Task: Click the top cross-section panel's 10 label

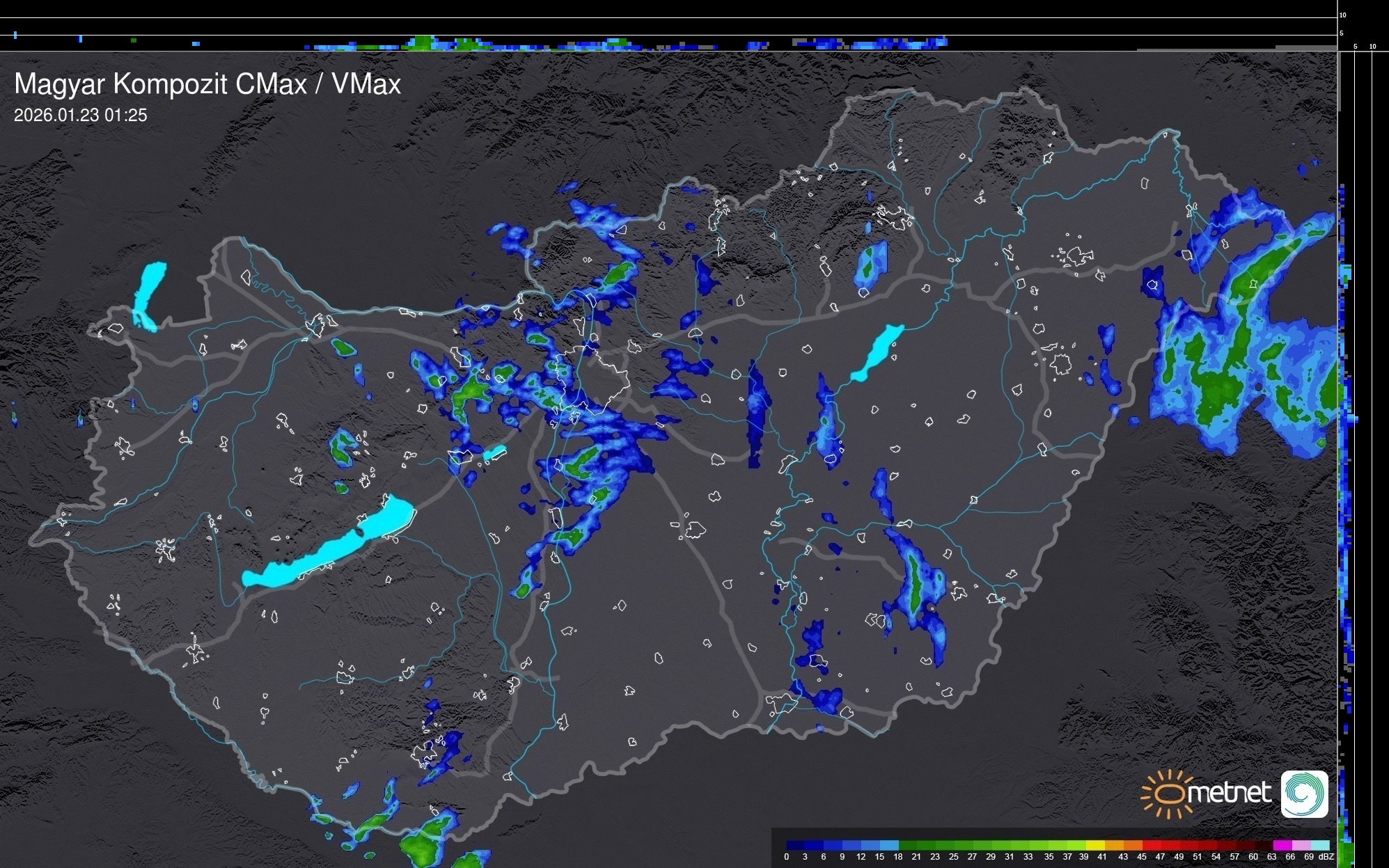Action: 1343,15
